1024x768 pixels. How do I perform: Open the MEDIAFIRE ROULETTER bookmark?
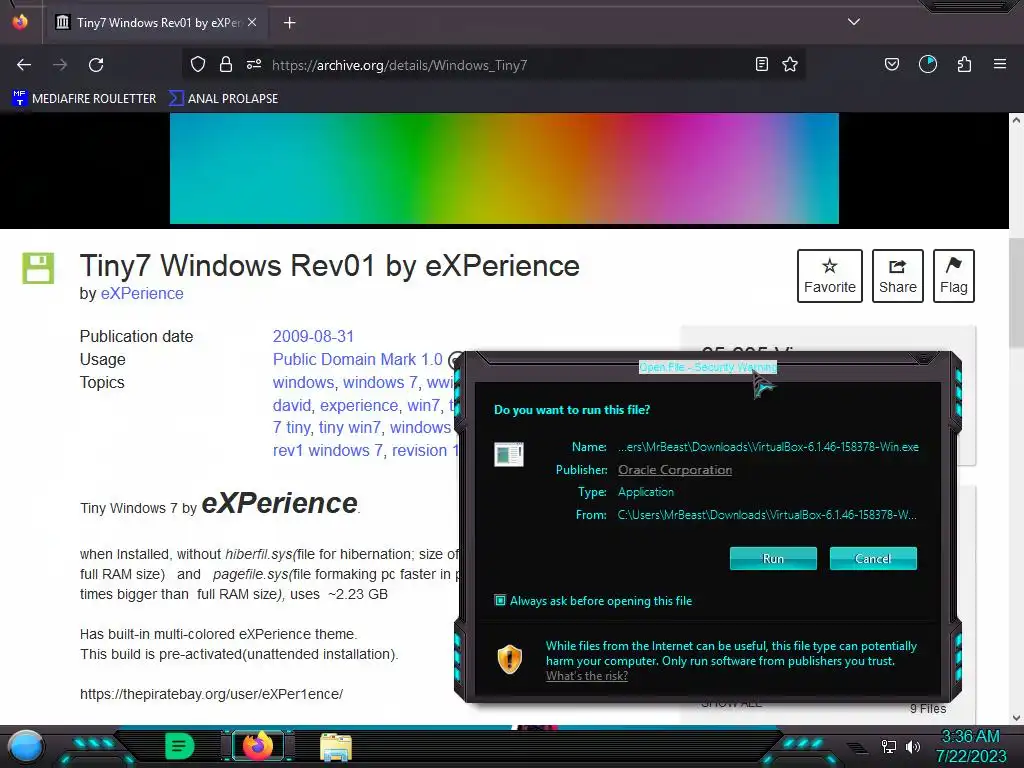(x=84, y=99)
